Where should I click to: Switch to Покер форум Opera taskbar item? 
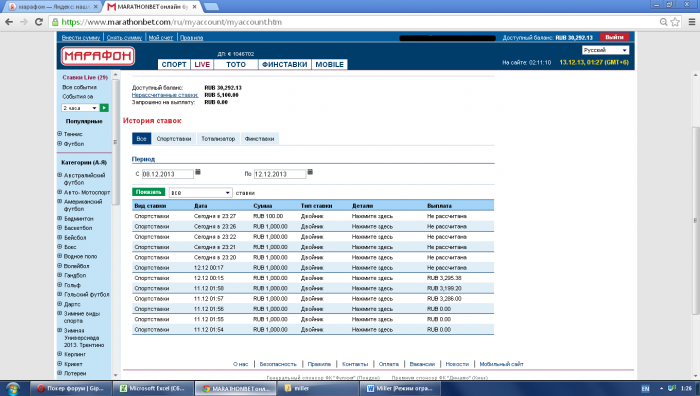[70, 388]
